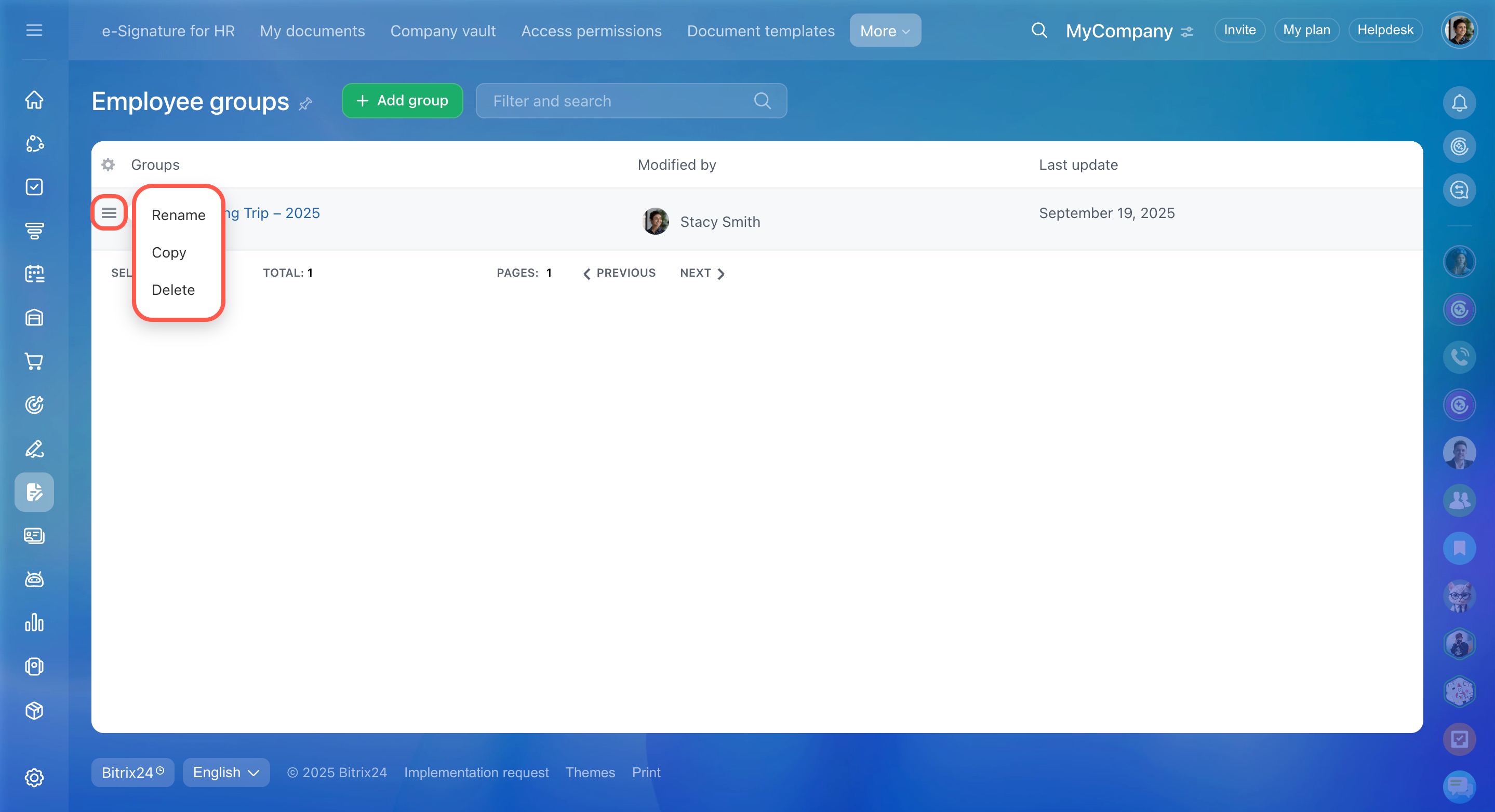This screenshot has width=1495, height=812.
Task: Open the cube Market icon in sidebar
Action: coord(34,710)
